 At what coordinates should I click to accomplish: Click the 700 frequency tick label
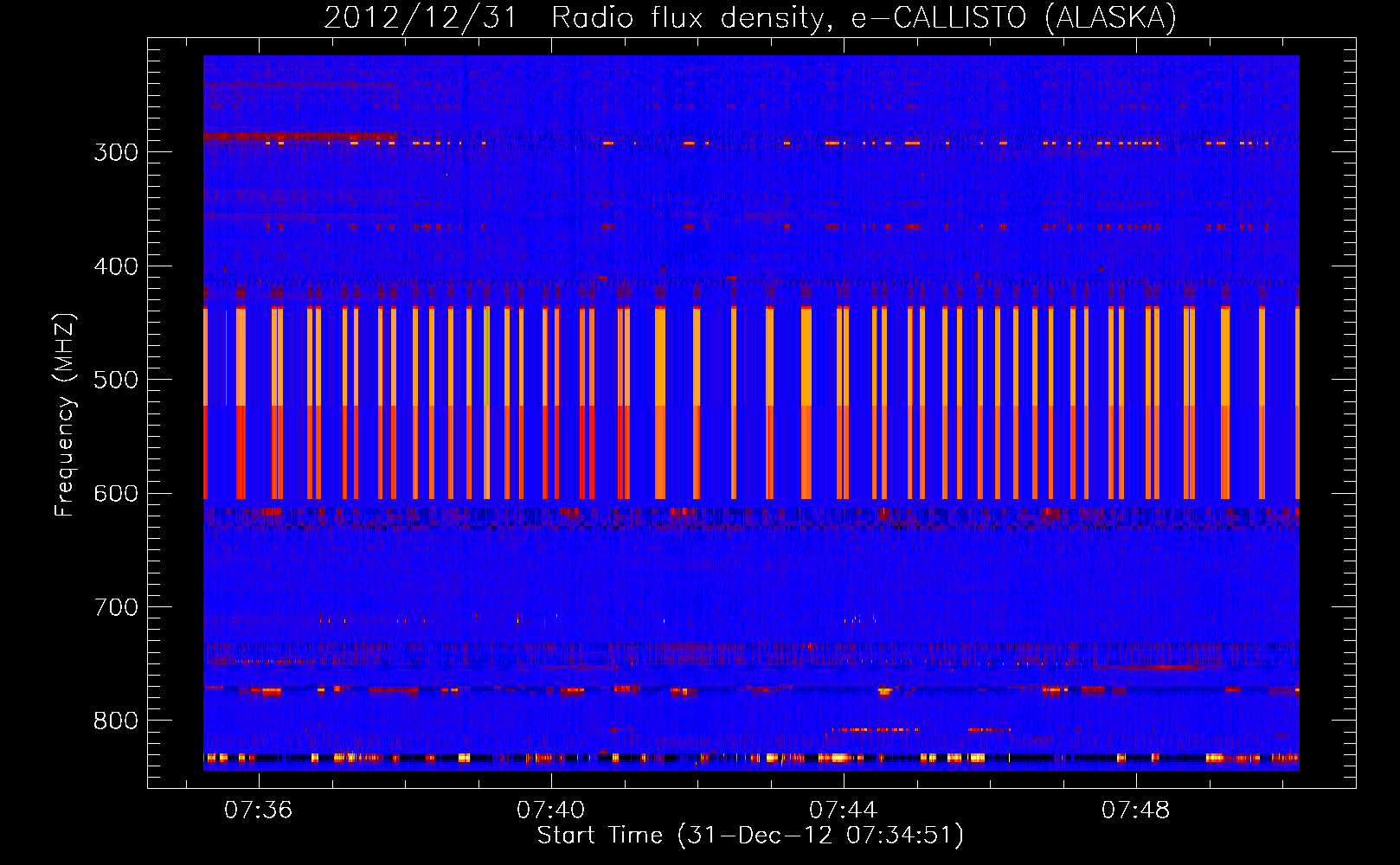[116, 607]
